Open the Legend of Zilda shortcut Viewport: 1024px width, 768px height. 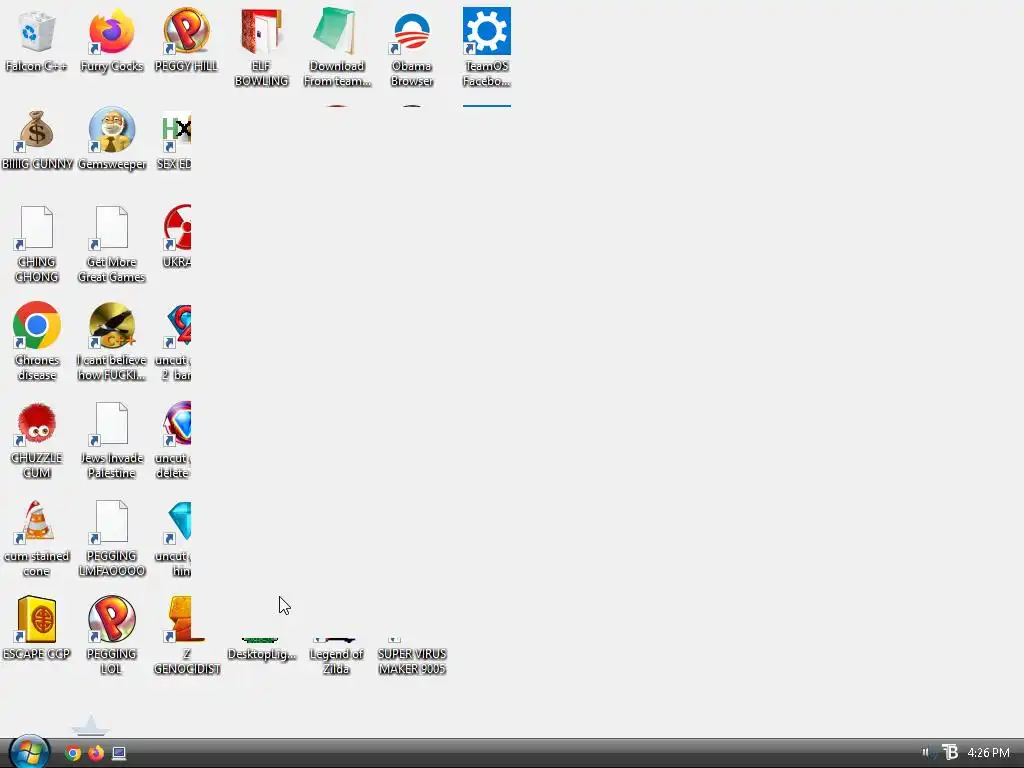pyautogui.click(x=336, y=656)
